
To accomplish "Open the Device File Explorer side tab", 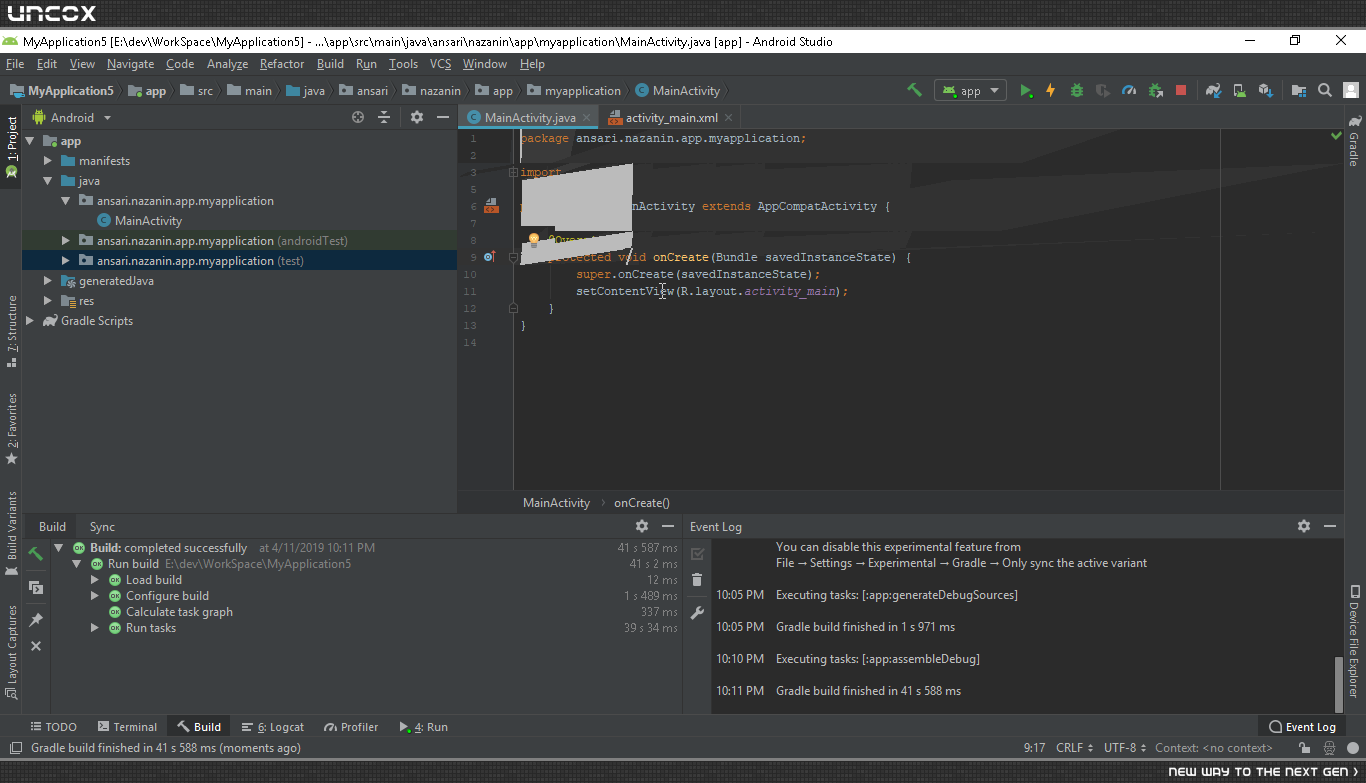I will click(x=1354, y=640).
